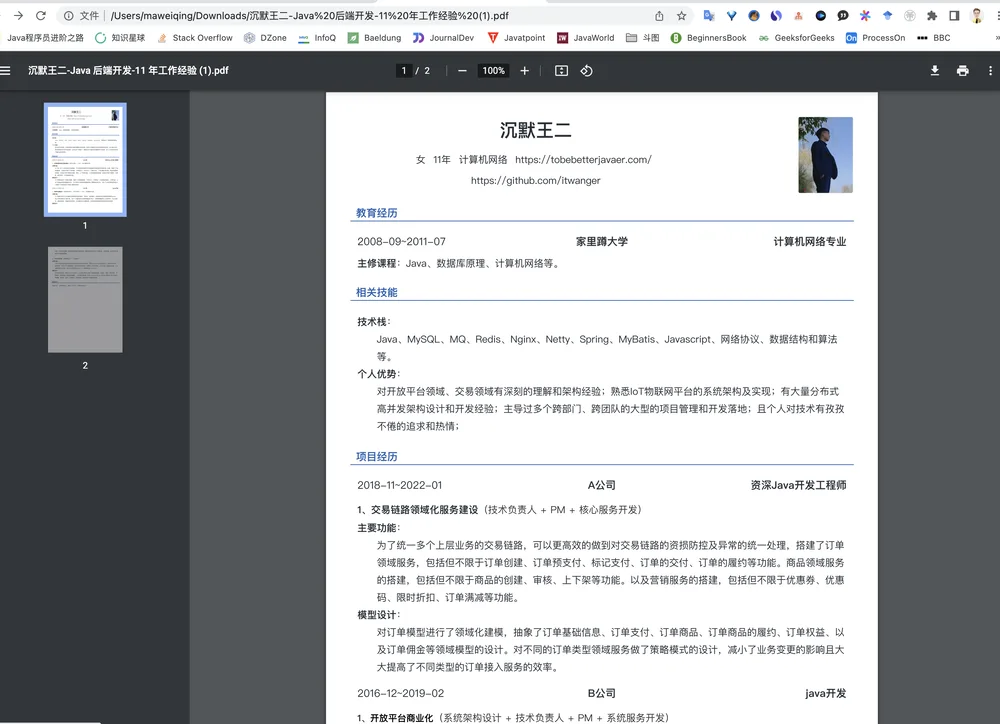Rotate the PDF counterclockwise
The image size is (1000, 724).
pos(587,71)
